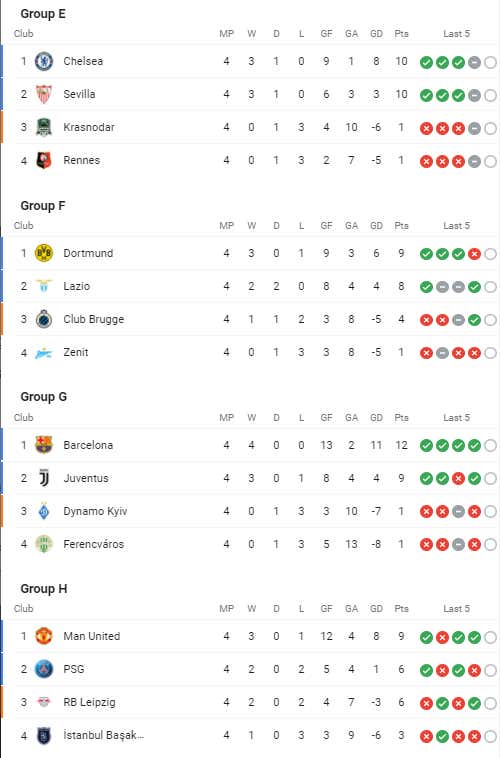Click the Sevilla club crest
Screen dimensions: 500x758
(x=44, y=94)
